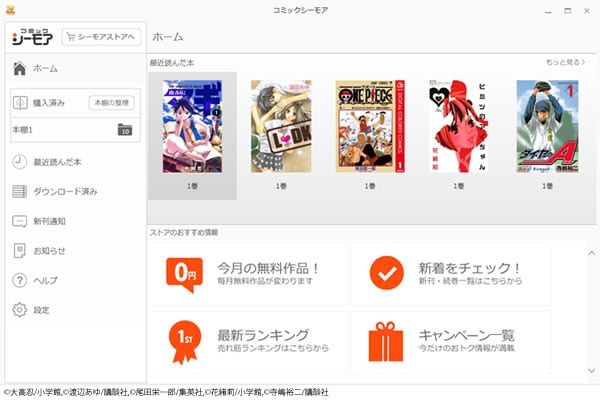The width and height of the screenshot is (600, 400).
Task: Close the コミックシーモア window
Action: click(587, 11)
